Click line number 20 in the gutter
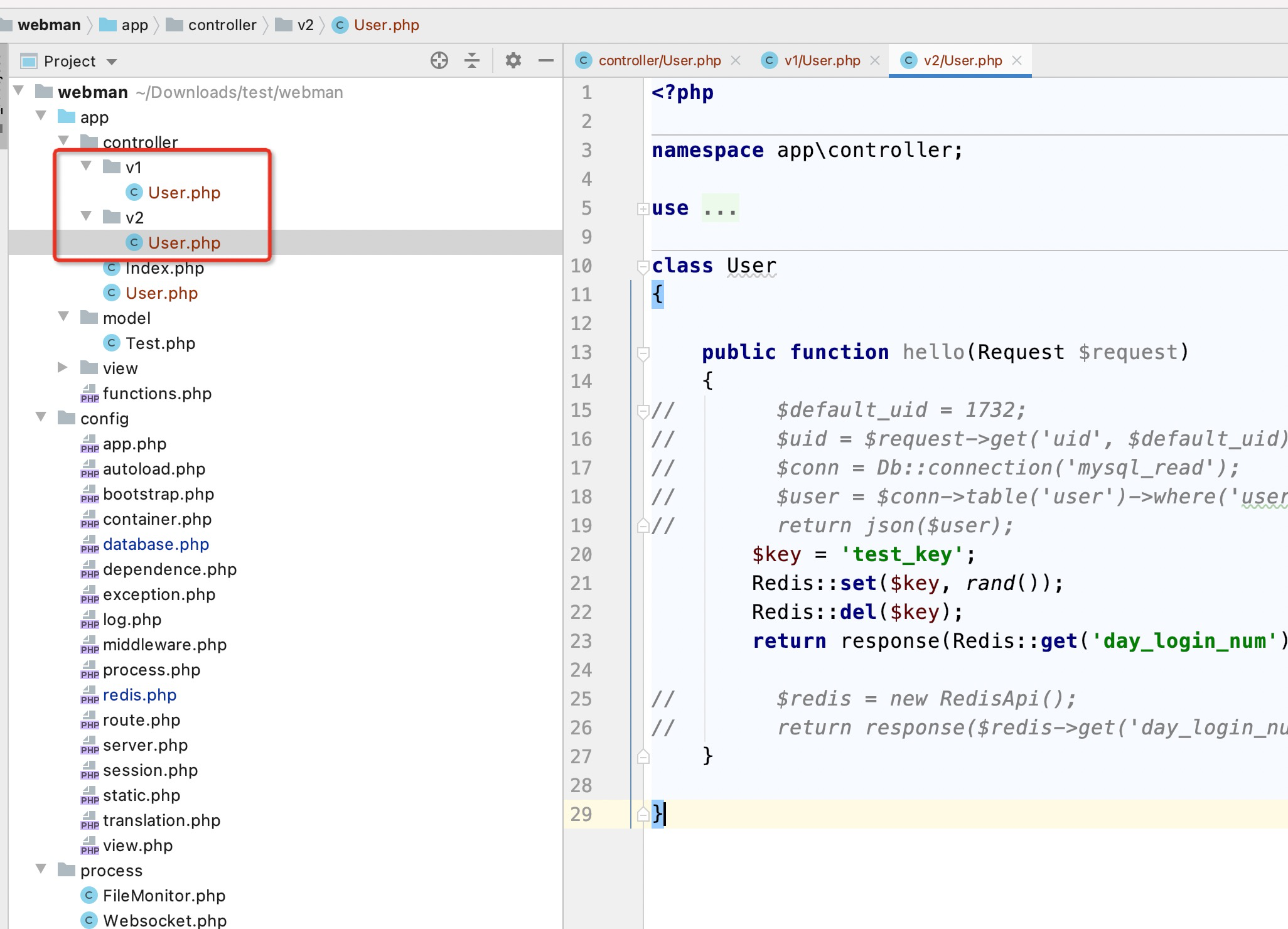Screen dimensions: 1288x929 [581, 554]
